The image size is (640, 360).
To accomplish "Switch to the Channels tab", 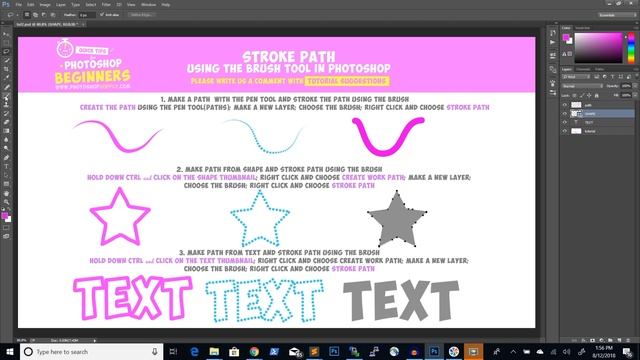I will click(x=583, y=69).
